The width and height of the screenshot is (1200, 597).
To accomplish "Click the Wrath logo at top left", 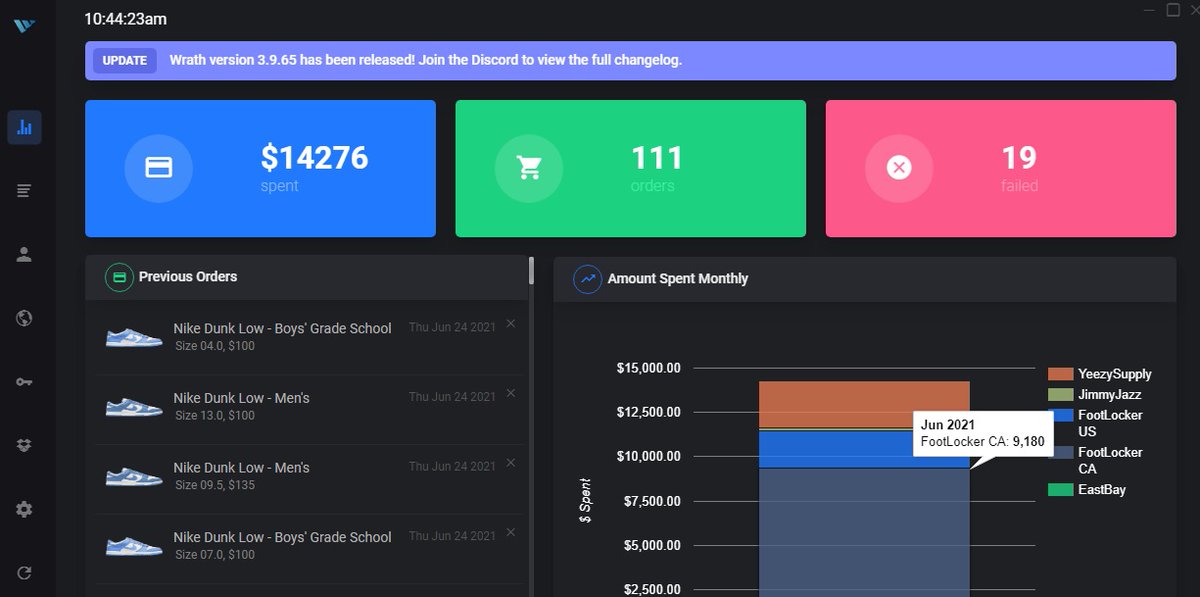I will click(x=24, y=27).
